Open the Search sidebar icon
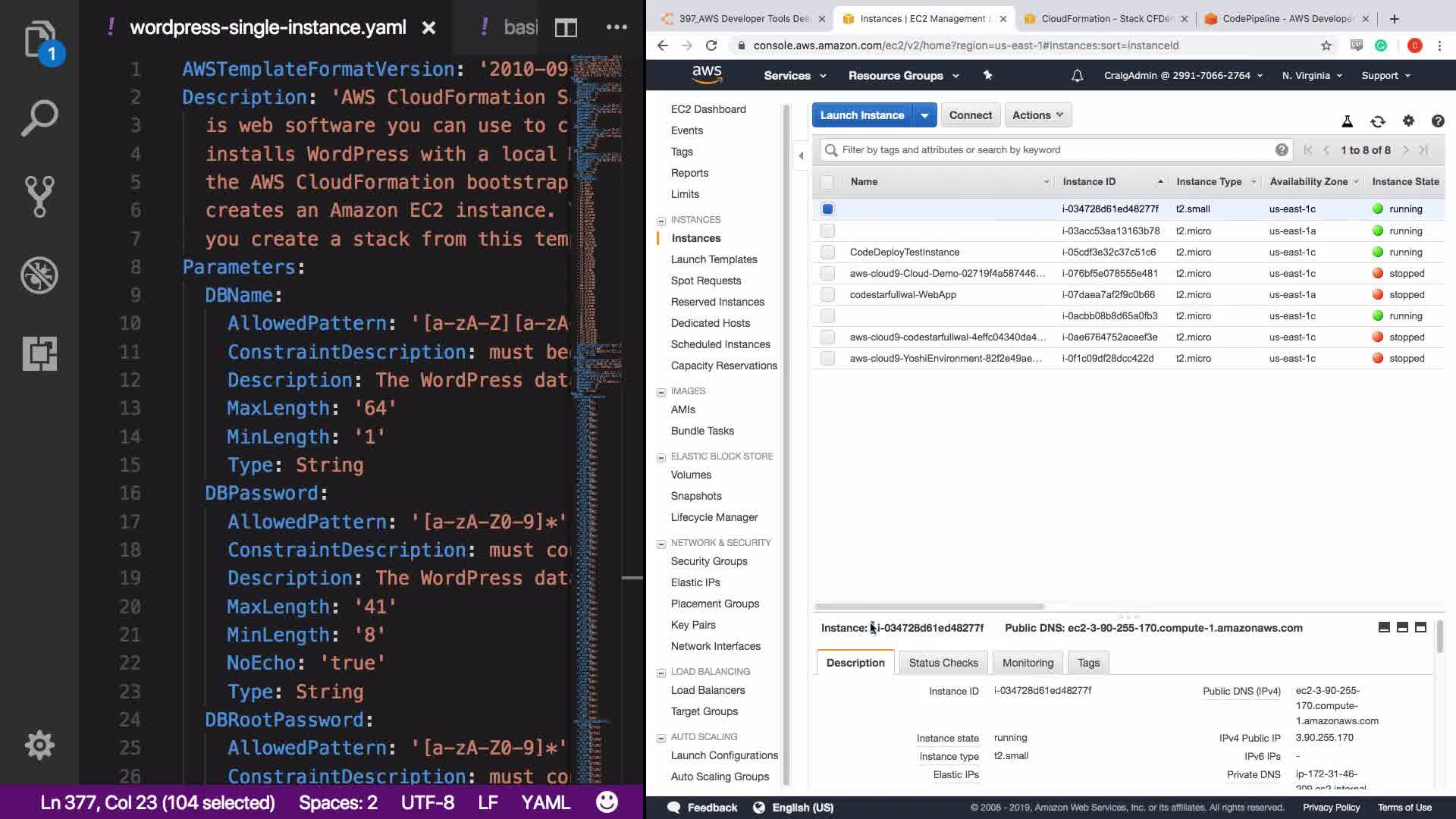The height and width of the screenshot is (819, 1456). coord(39,118)
